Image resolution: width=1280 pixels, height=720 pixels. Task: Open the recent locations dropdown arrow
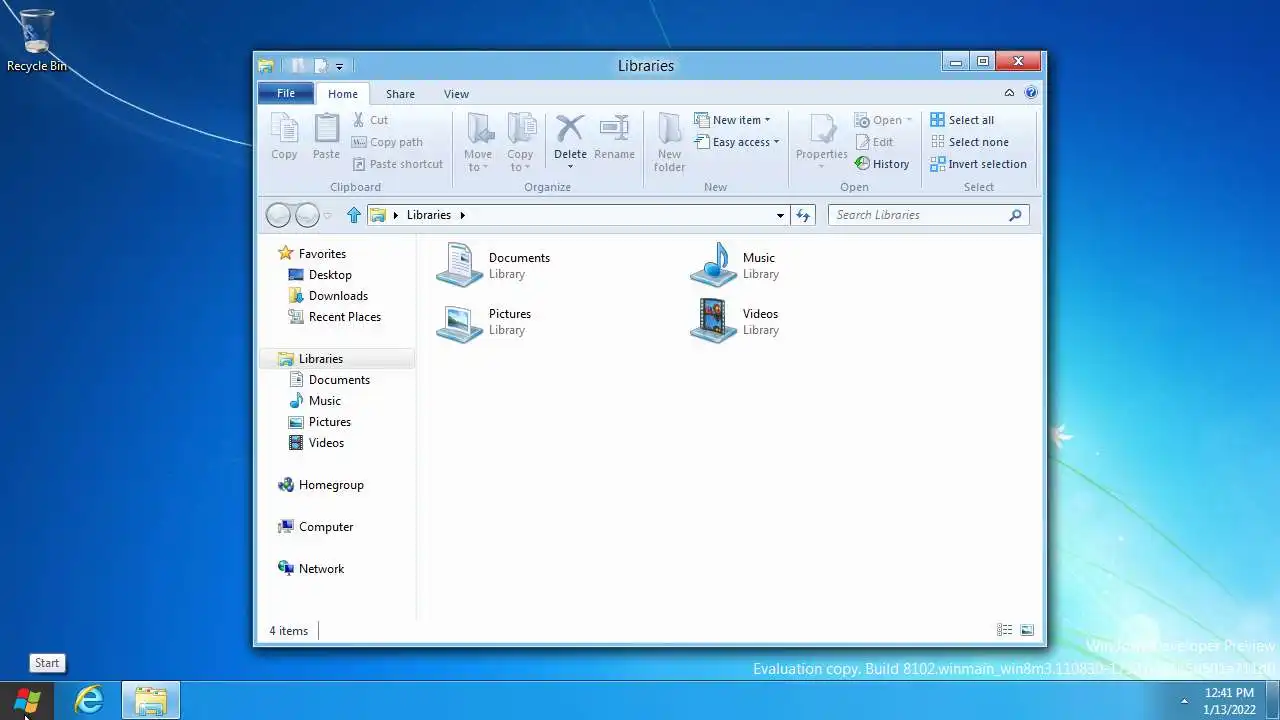[327, 216]
